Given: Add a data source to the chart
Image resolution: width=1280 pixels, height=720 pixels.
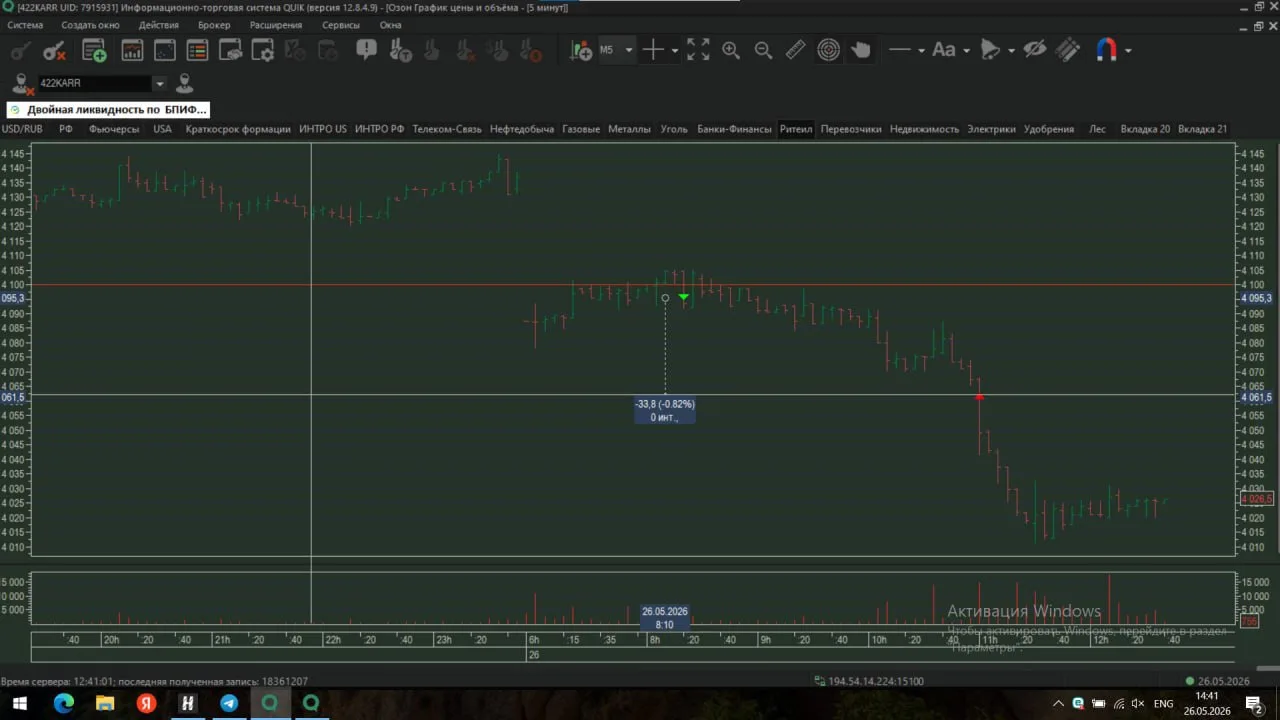Looking at the screenshot, I should pyautogui.click(x=580, y=50).
